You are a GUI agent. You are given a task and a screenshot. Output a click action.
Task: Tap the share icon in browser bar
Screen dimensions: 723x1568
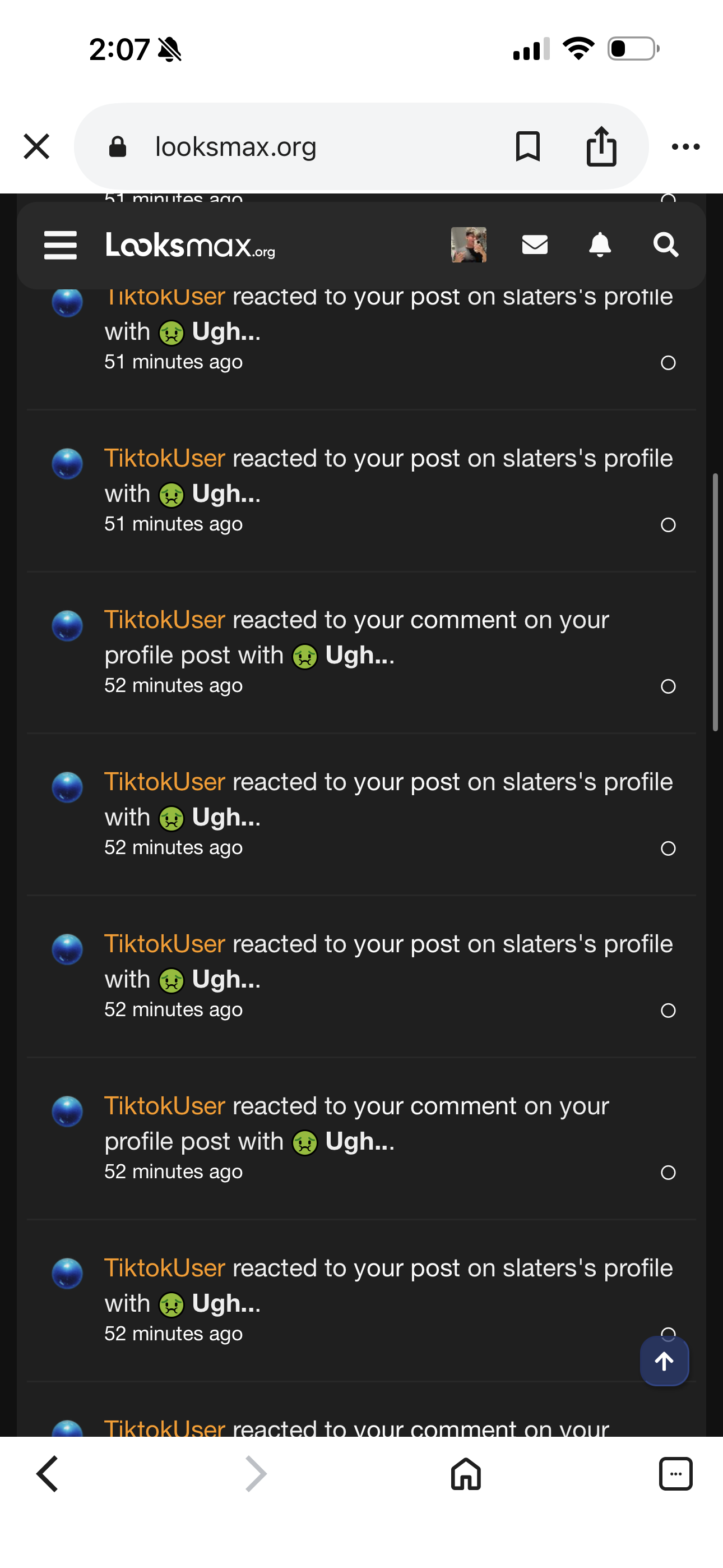click(x=601, y=146)
